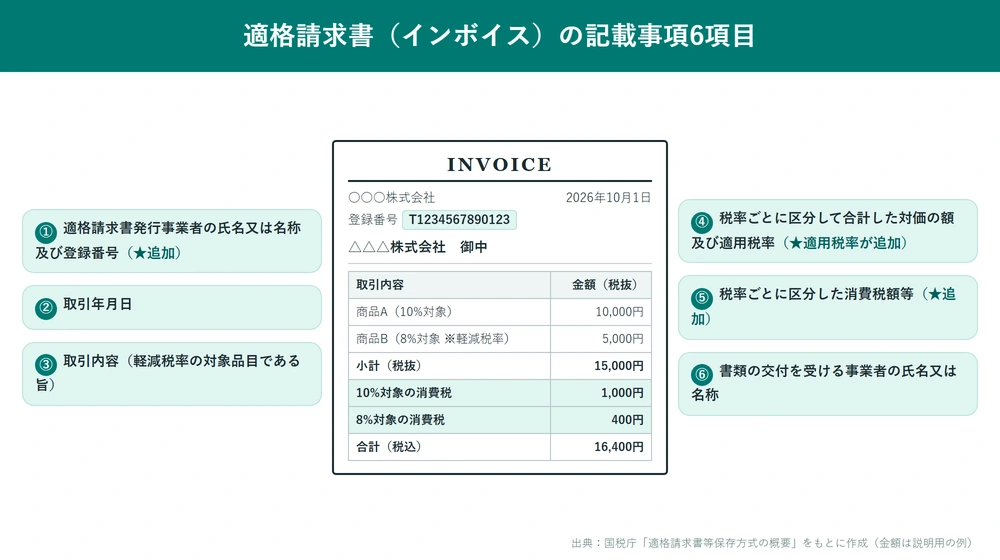Click the 1,000円 tax amount
This screenshot has width=1000, height=560.
622,393
